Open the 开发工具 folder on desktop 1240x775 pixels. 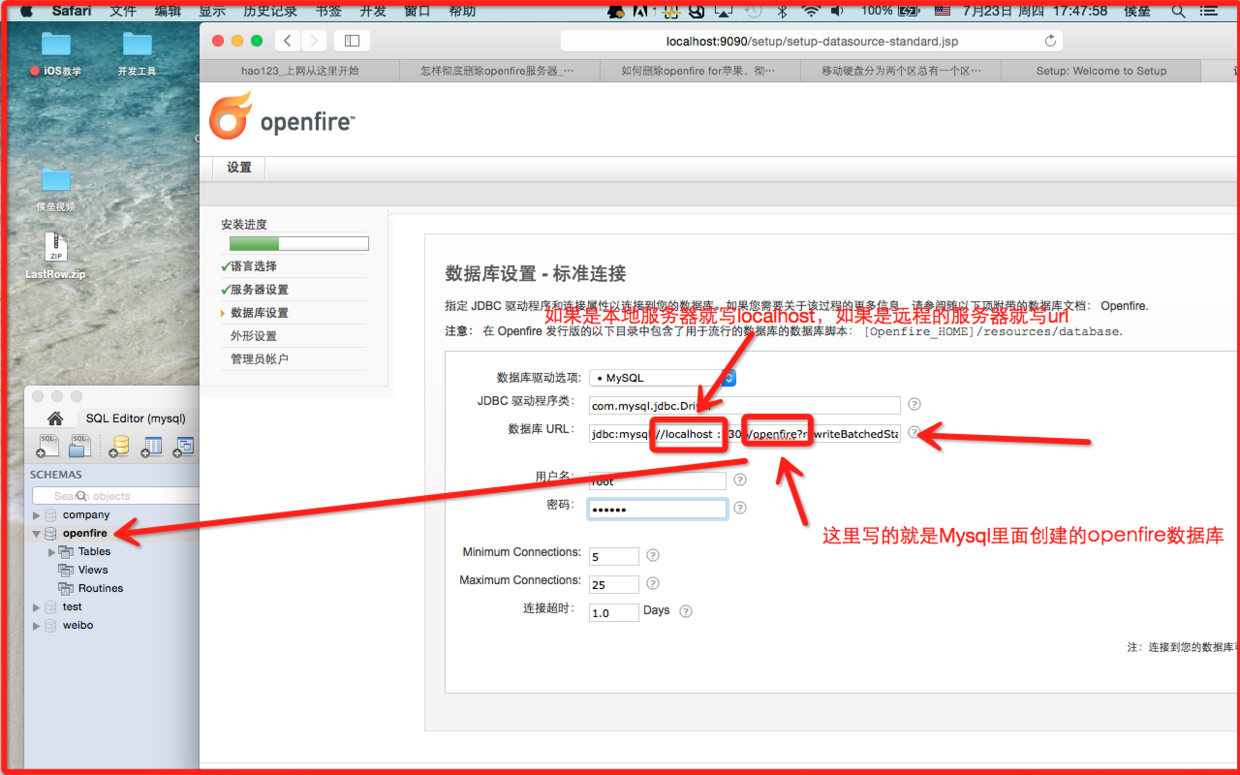click(x=137, y=53)
